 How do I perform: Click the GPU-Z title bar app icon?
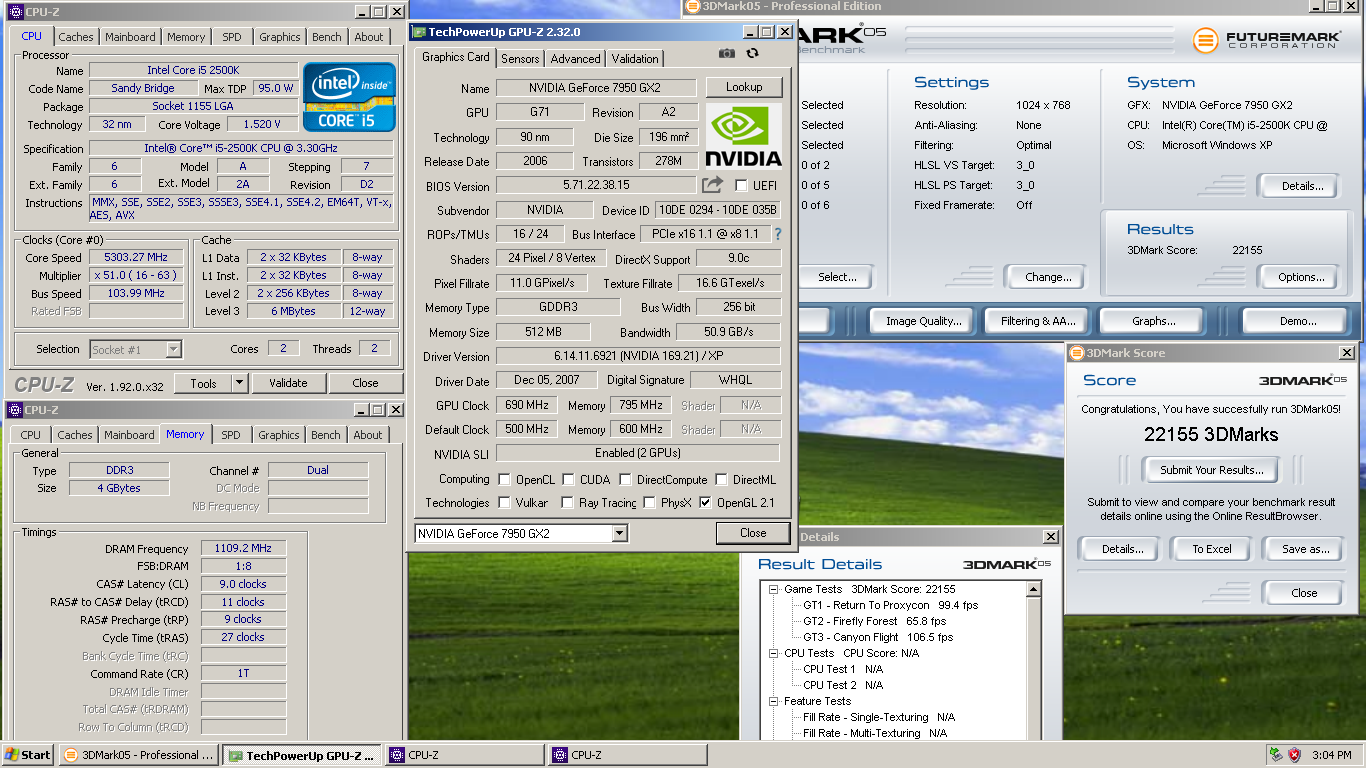pyautogui.click(x=419, y=32)
